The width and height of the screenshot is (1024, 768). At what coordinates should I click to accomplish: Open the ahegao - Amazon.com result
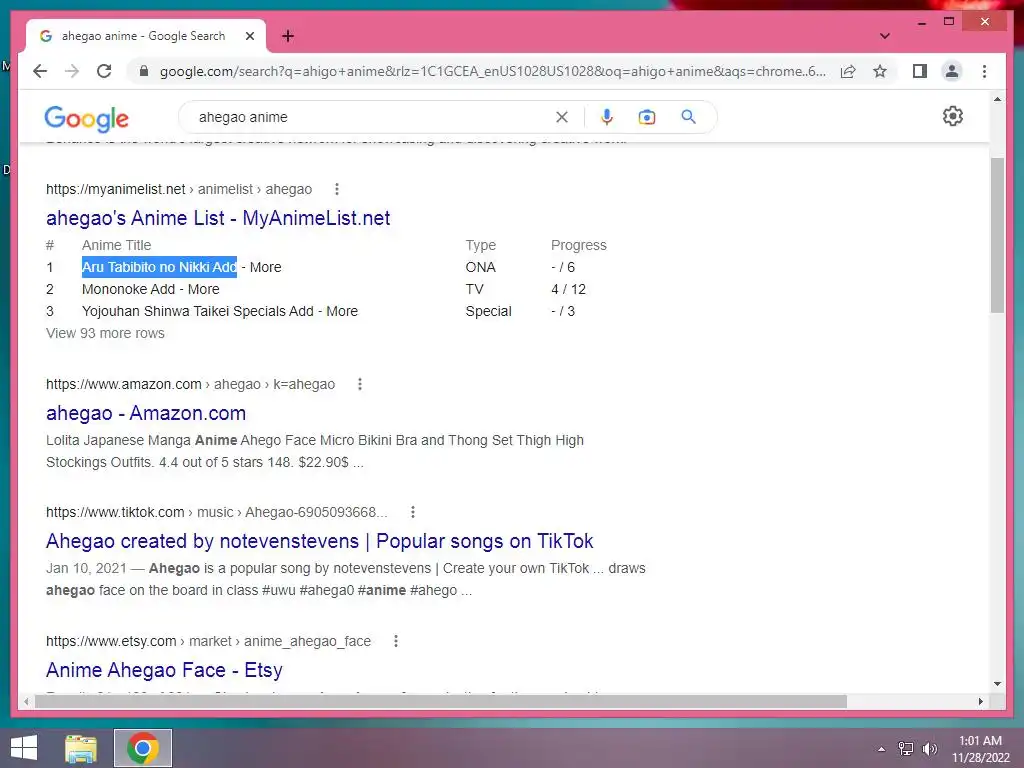[146, 413]
